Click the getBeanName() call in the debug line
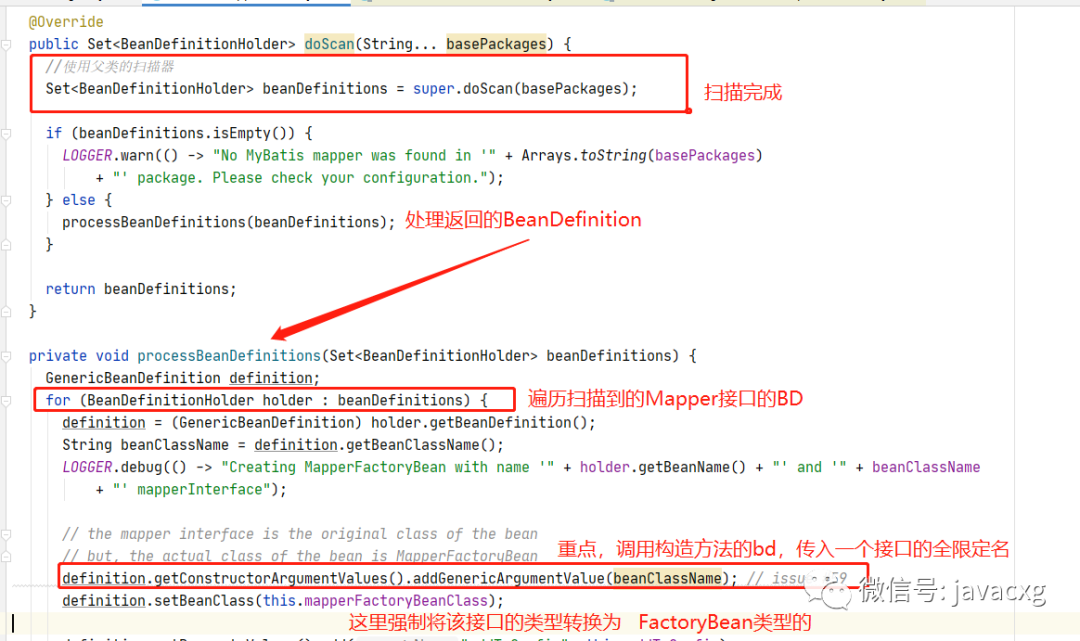This screenshot has width=1080, height=641. tap(692, 467)
